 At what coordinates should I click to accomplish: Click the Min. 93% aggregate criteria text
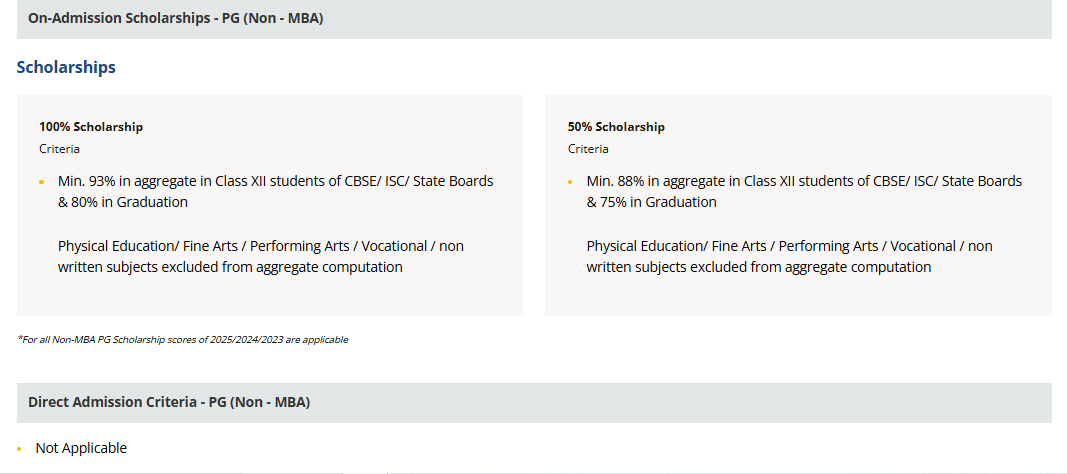(x=276, y=192)
